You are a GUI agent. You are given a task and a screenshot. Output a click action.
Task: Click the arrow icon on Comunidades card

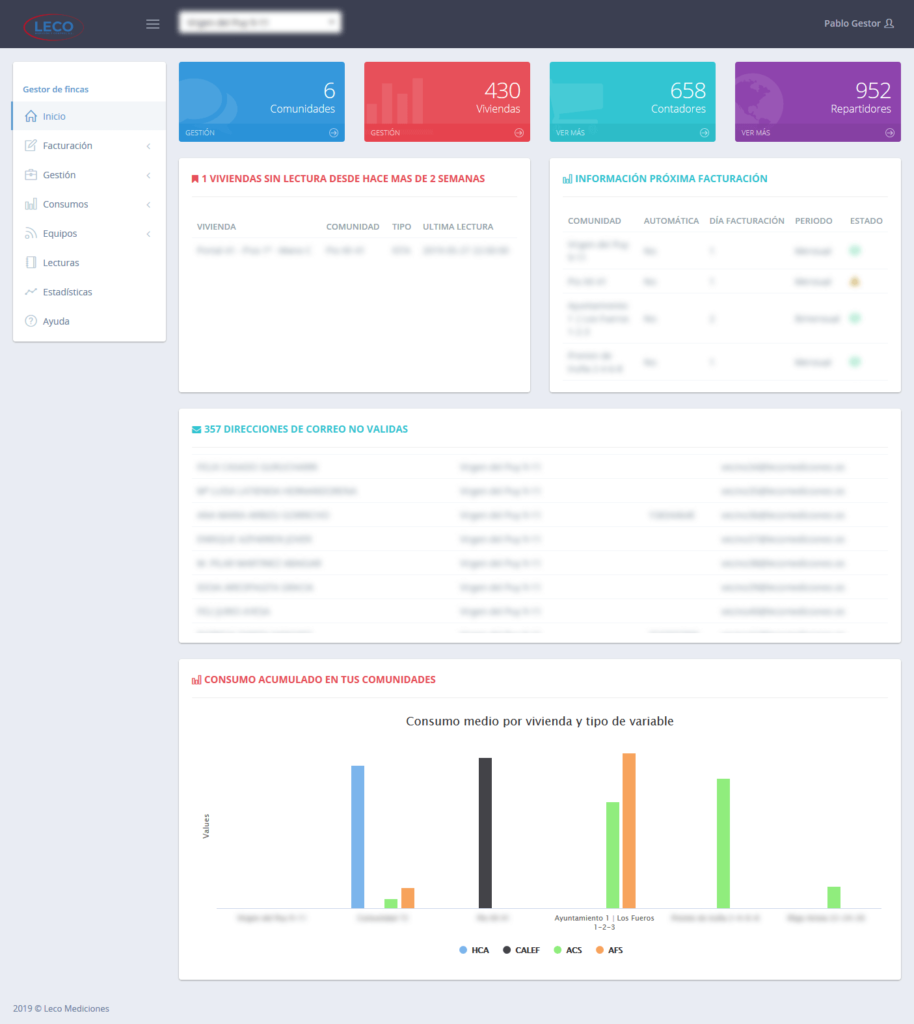coord(333,132)
